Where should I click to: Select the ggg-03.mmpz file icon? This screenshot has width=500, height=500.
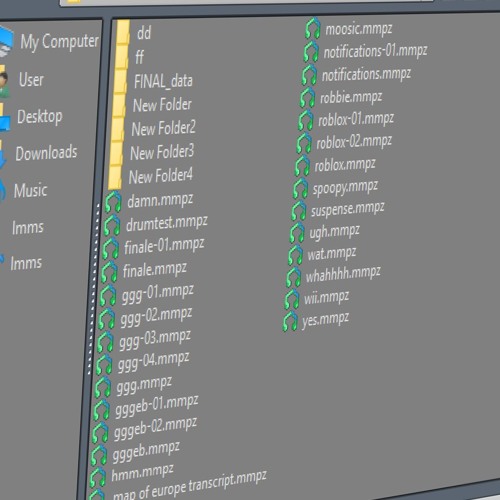tap(105, 342)
